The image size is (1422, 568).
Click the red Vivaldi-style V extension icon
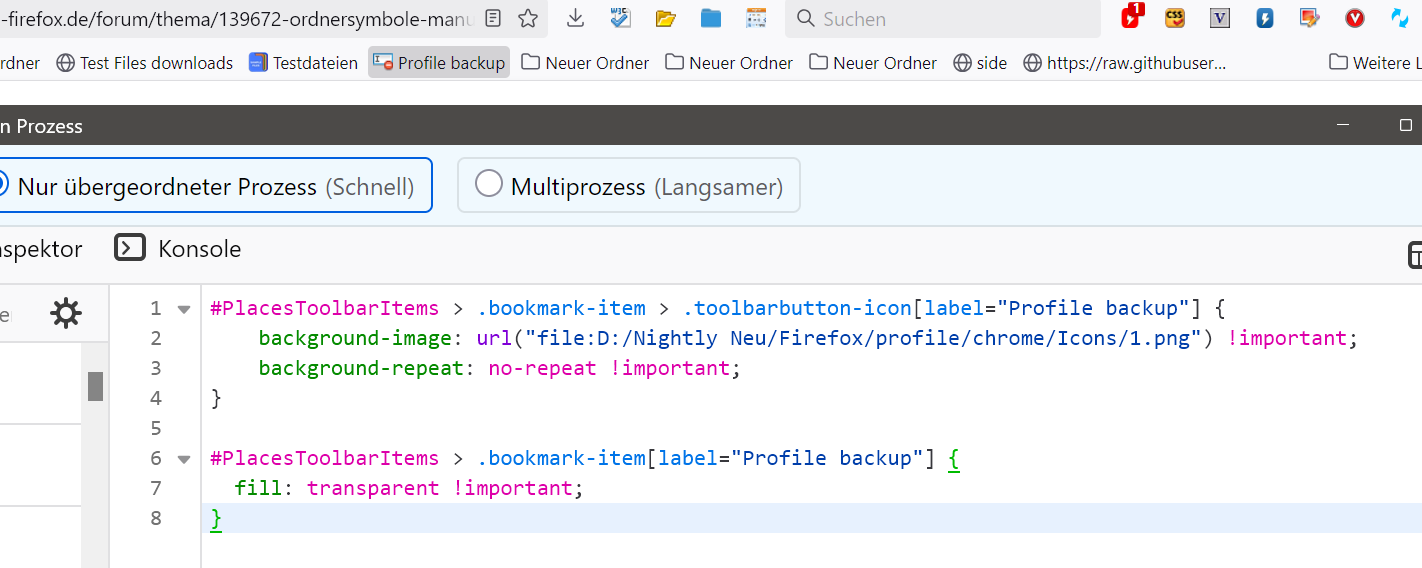1355,18
